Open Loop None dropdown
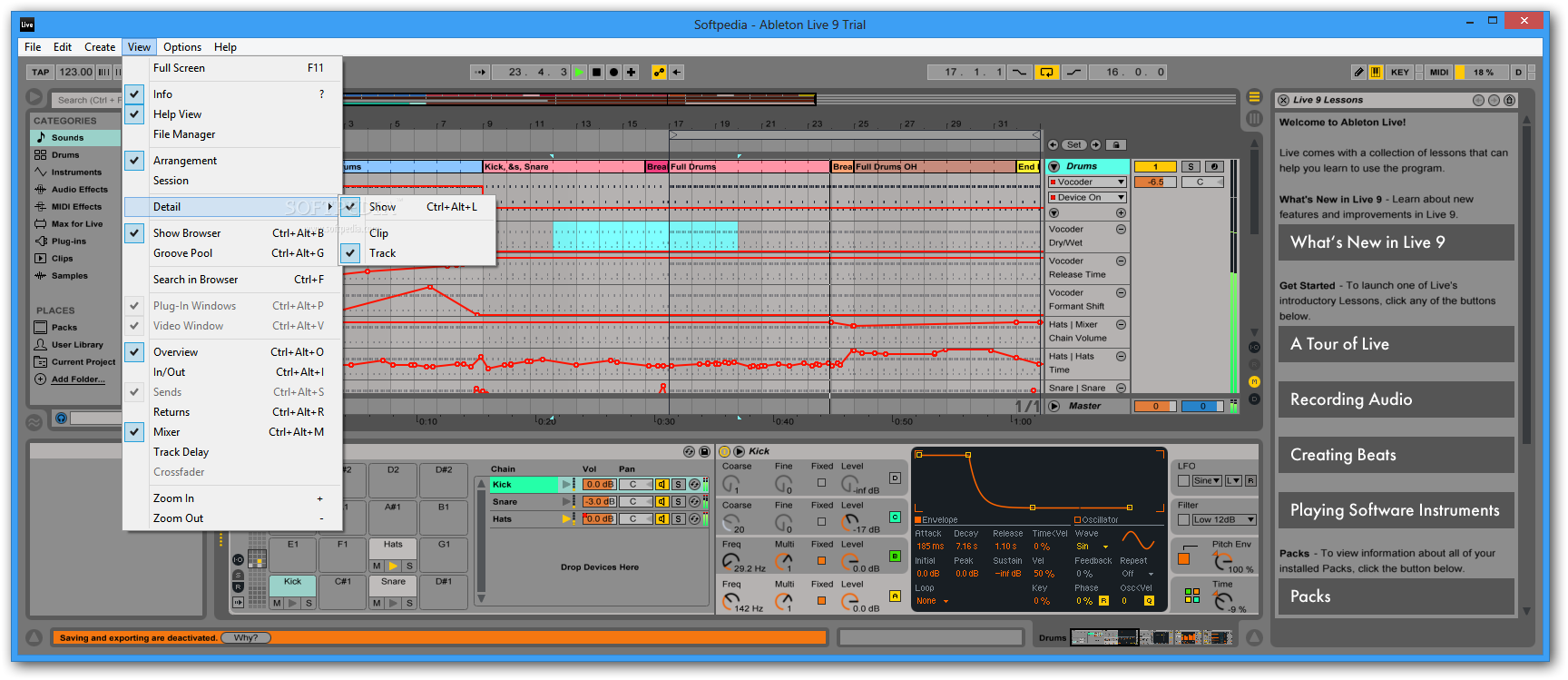The width and height of the screenshot is (1568, 680). click(x=932, y=601)
